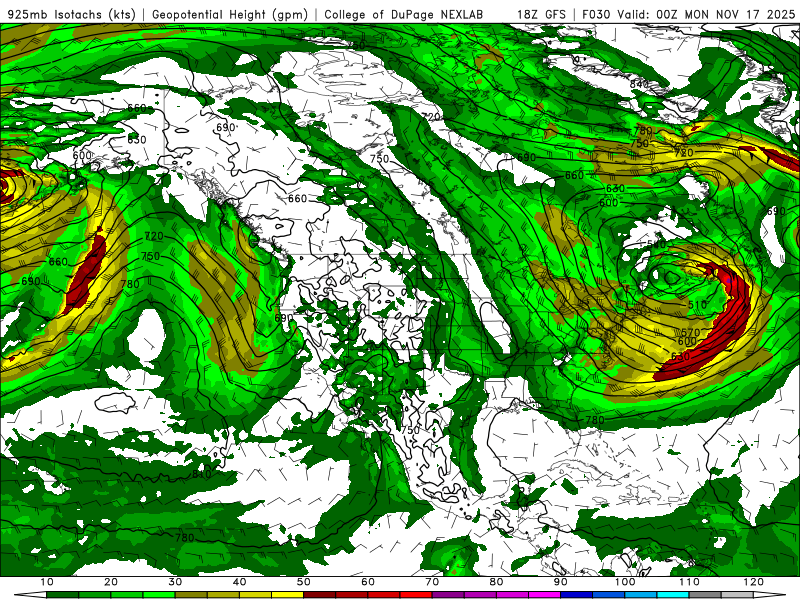Click the cyan swatch just before legend value 110
This screenshot has height=600, width=800.
pos(673,595)
